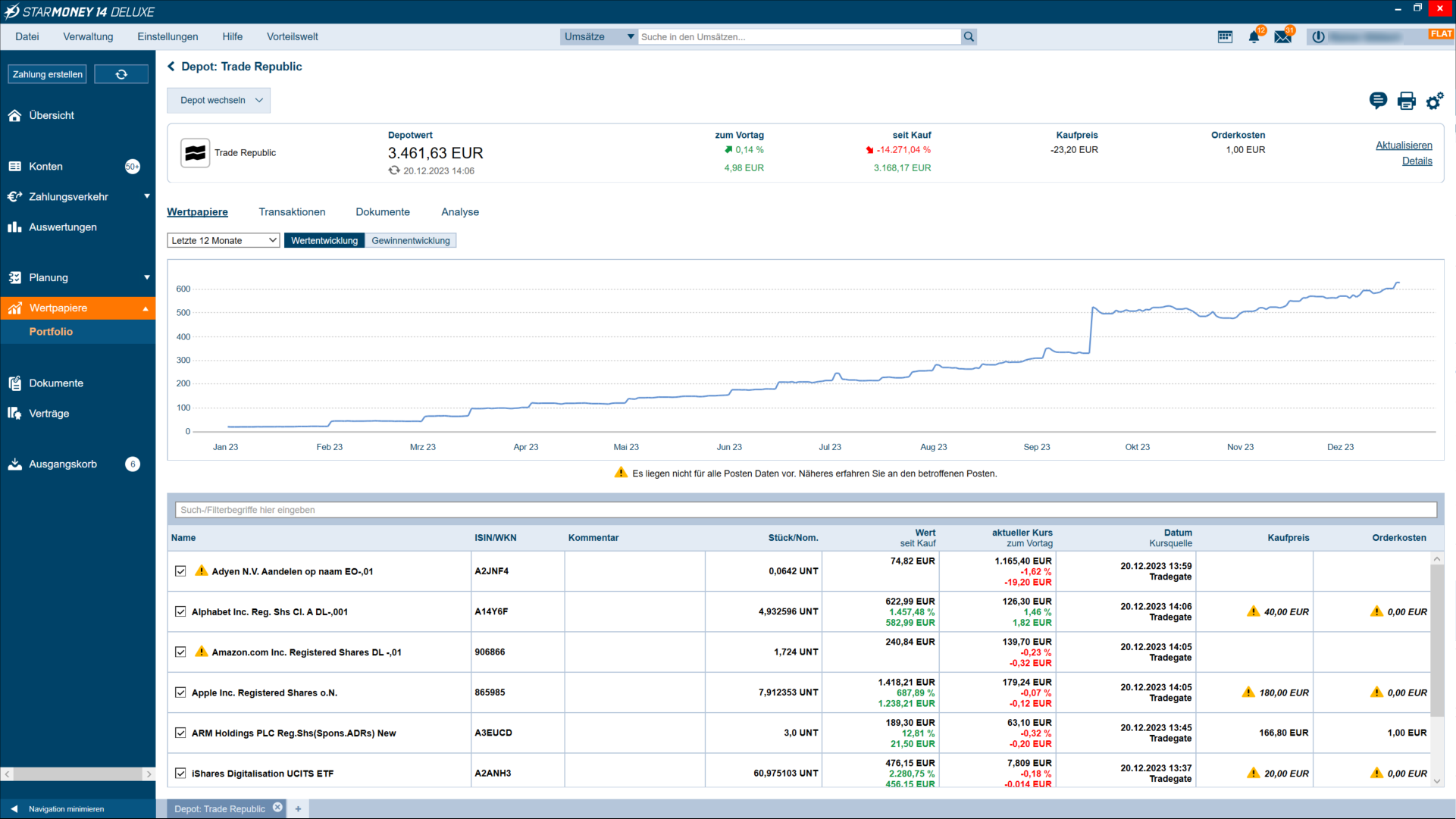Sort table by Stück/Nom. column header

[793, 538]
